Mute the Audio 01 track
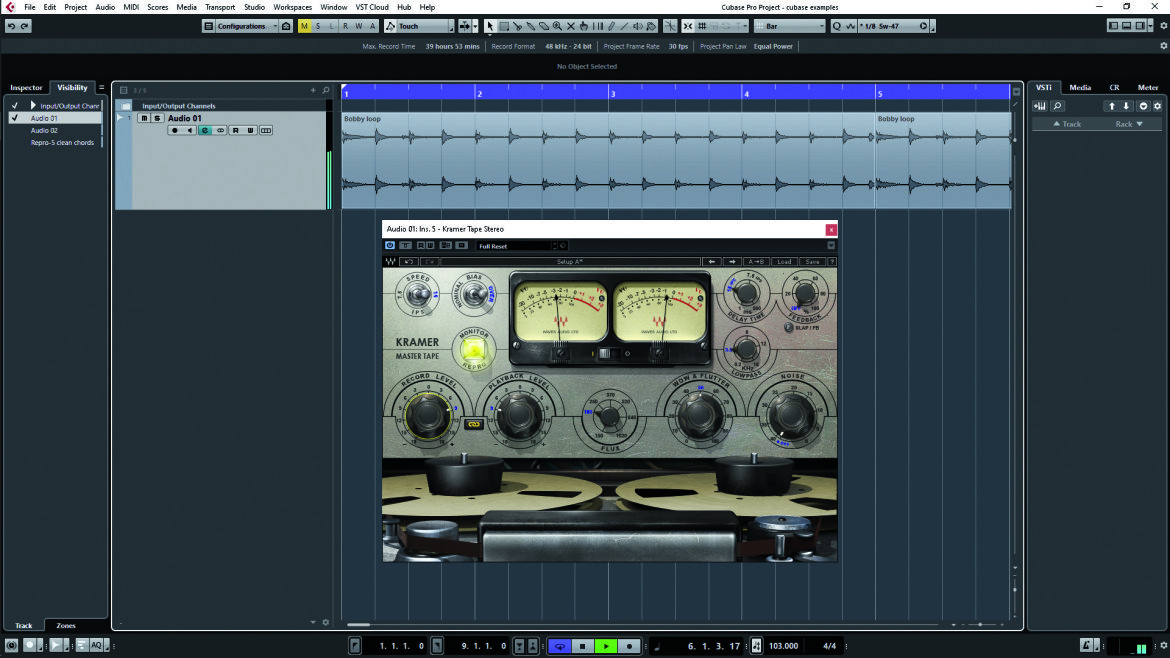Screen dimensions: 1170x658 (x=144, y=118)
